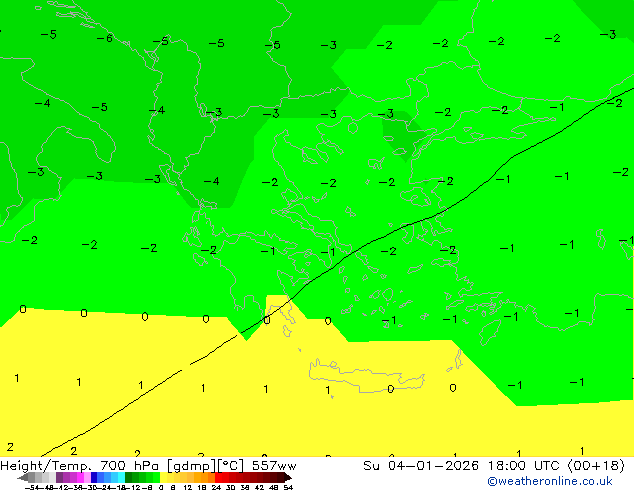Click the '700 hPa' level label
Viewport: 634px width, 490px height.
pyautogui.click(x=129, y=466)
